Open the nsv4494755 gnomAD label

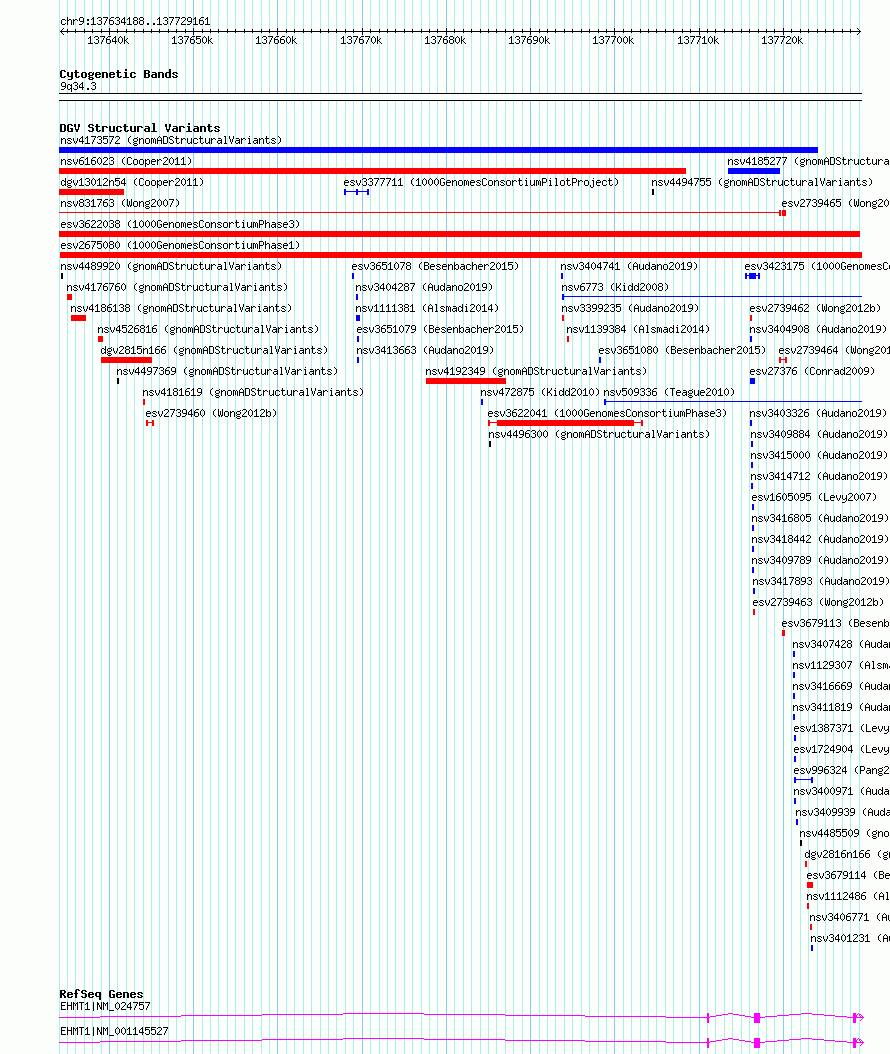click(762, 181)
